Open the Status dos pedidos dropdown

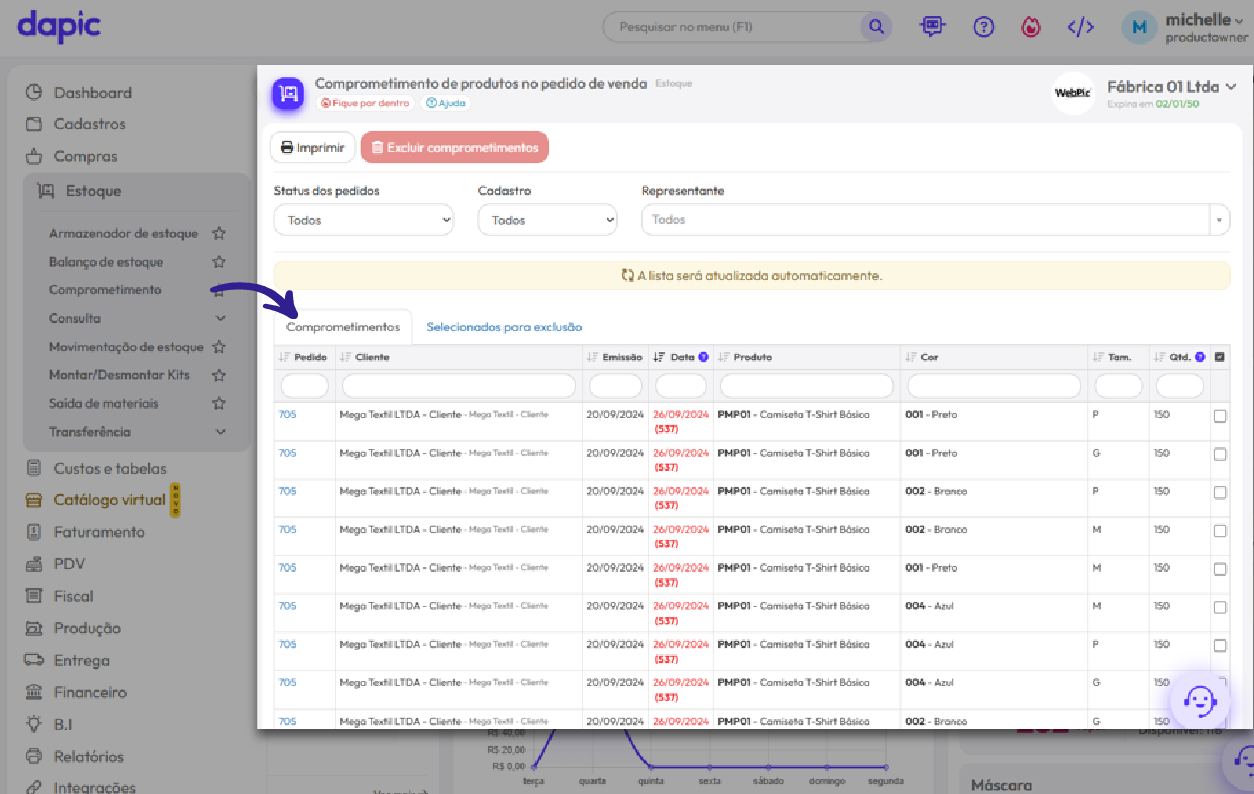pos(363,220)
